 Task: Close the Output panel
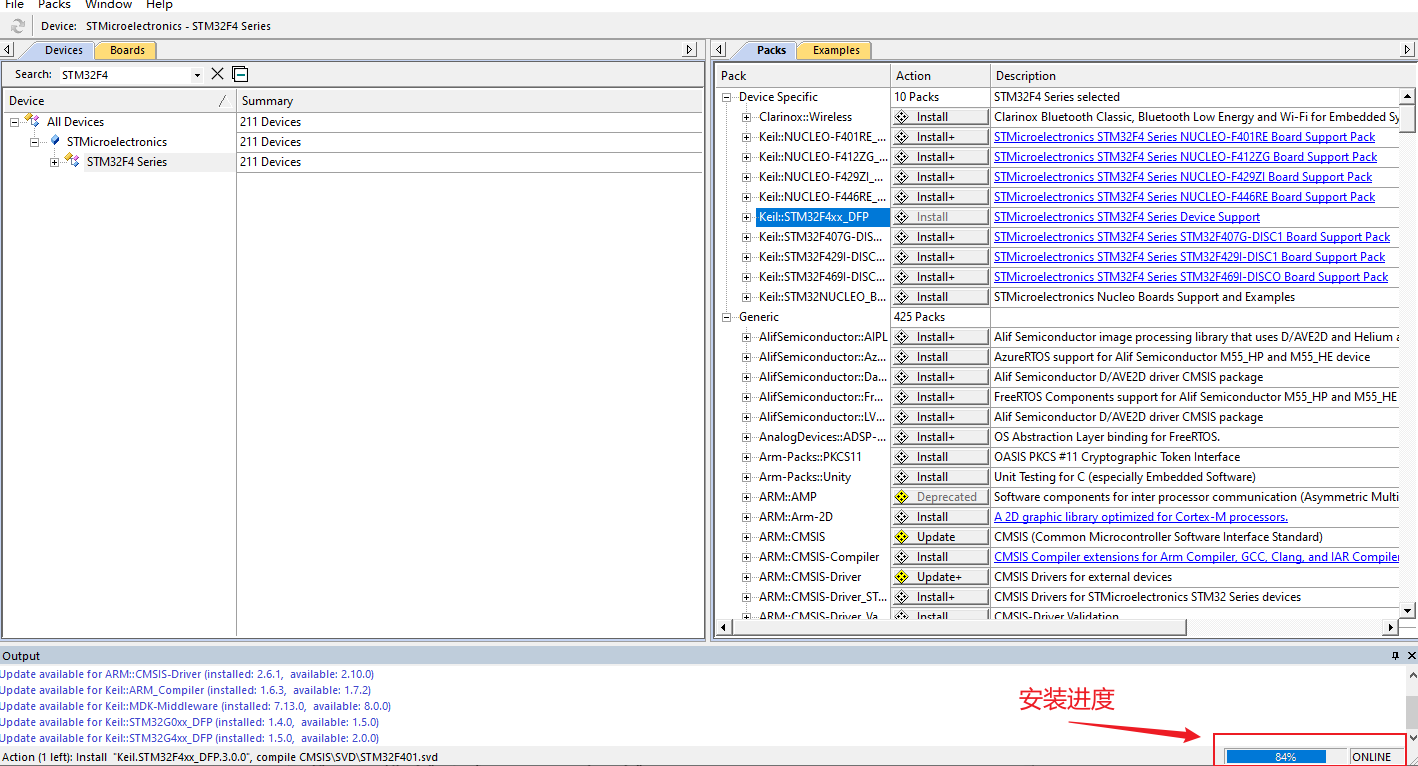tap(1411, 656)
